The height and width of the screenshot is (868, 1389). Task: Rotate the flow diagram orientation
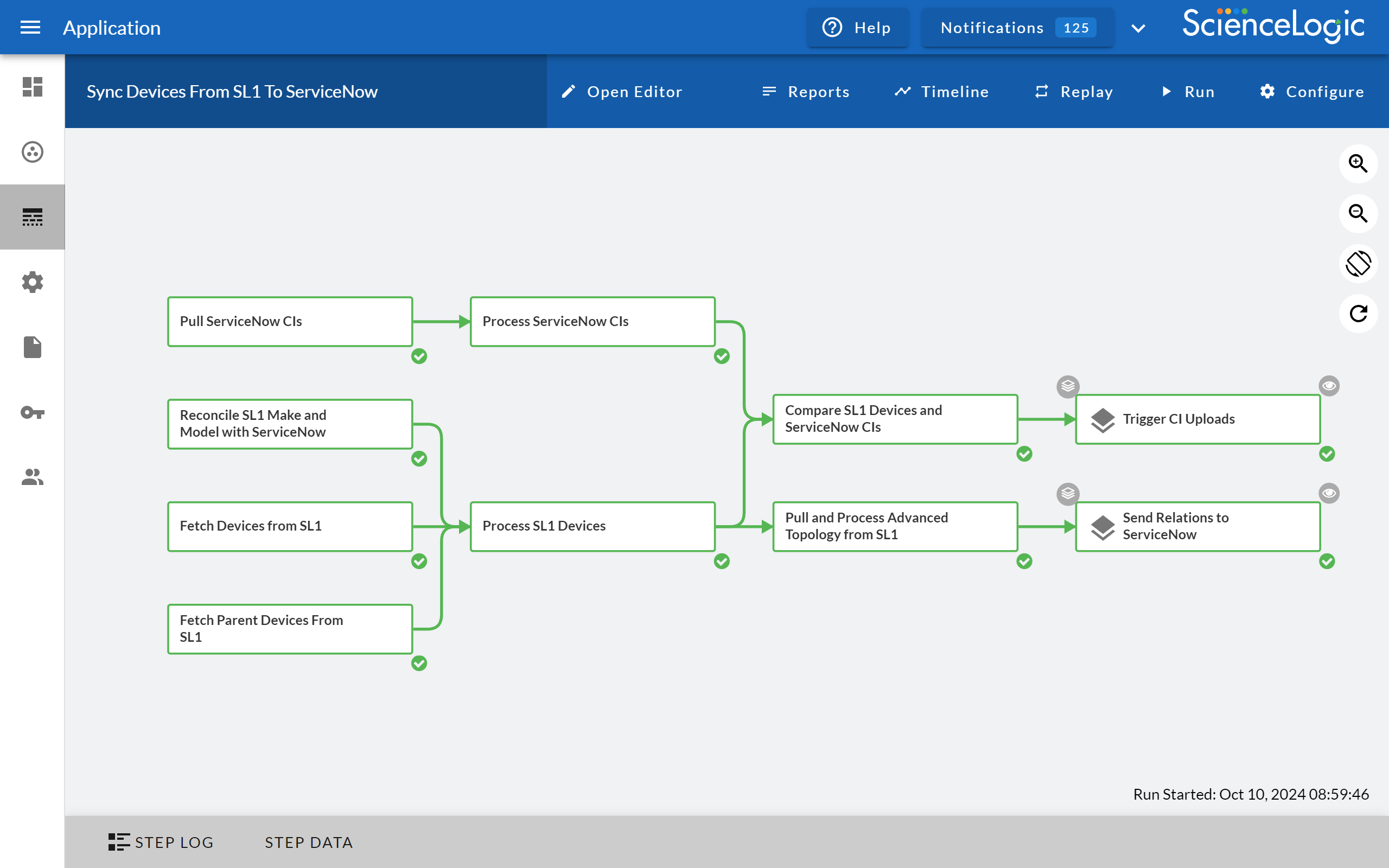[1358, 264]
